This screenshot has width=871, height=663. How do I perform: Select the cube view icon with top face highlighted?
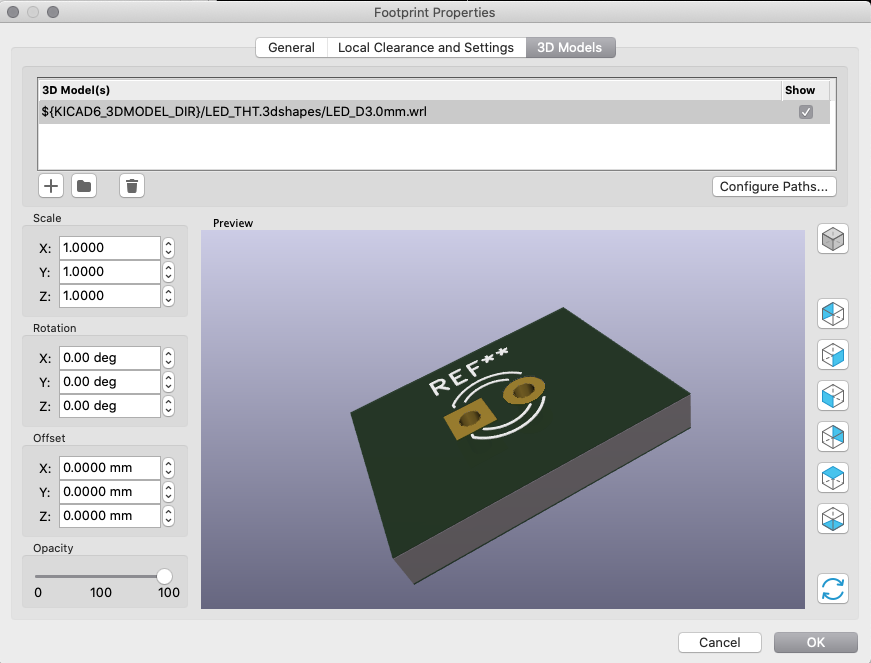(833, 477)
